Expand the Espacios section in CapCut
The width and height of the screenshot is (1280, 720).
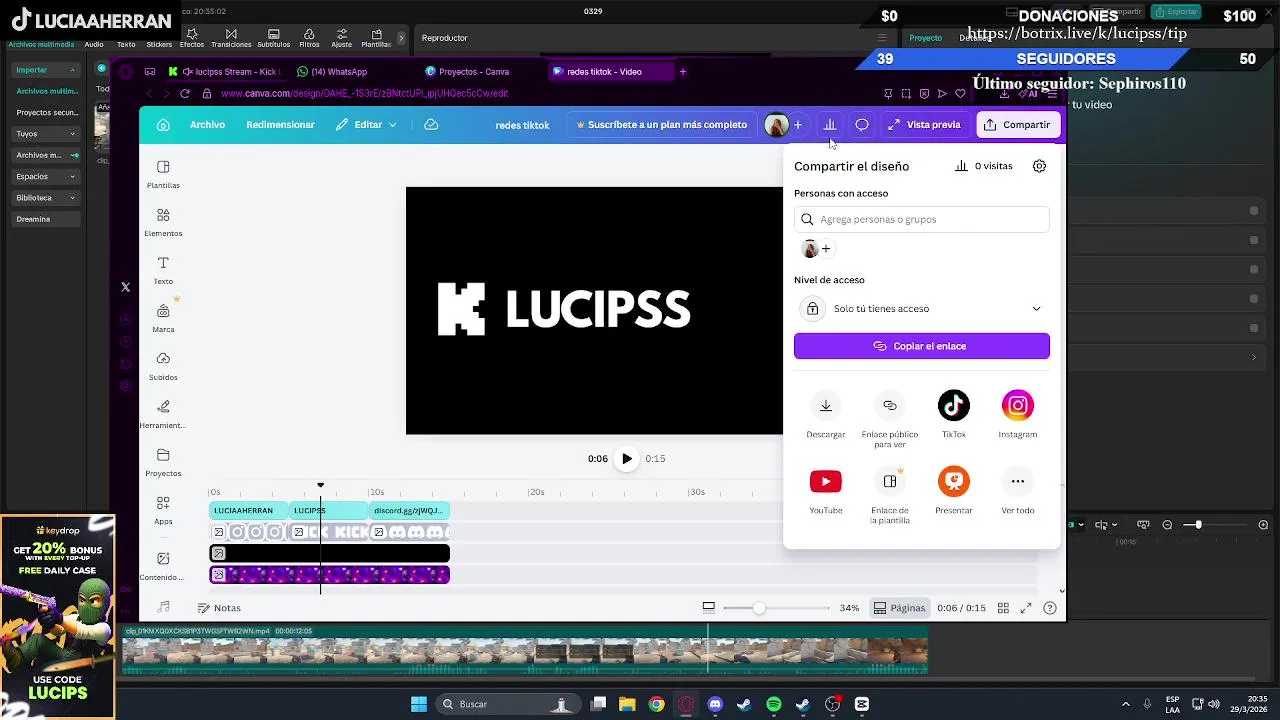coord(46,176)
